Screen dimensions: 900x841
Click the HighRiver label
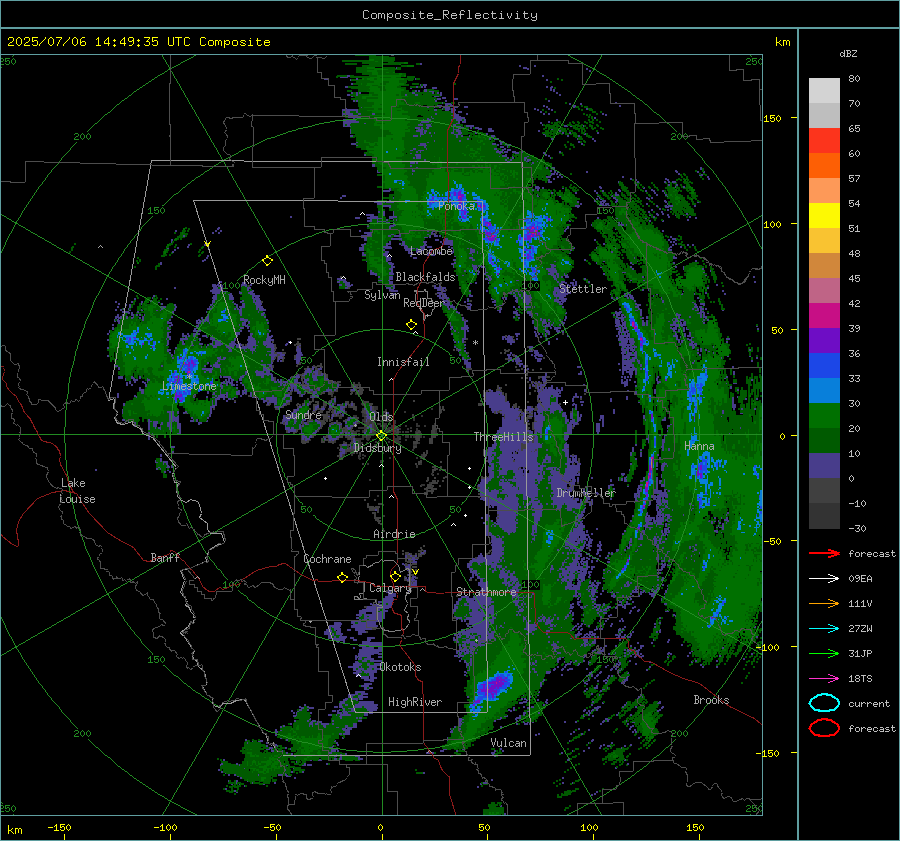(x=415, y=702)
